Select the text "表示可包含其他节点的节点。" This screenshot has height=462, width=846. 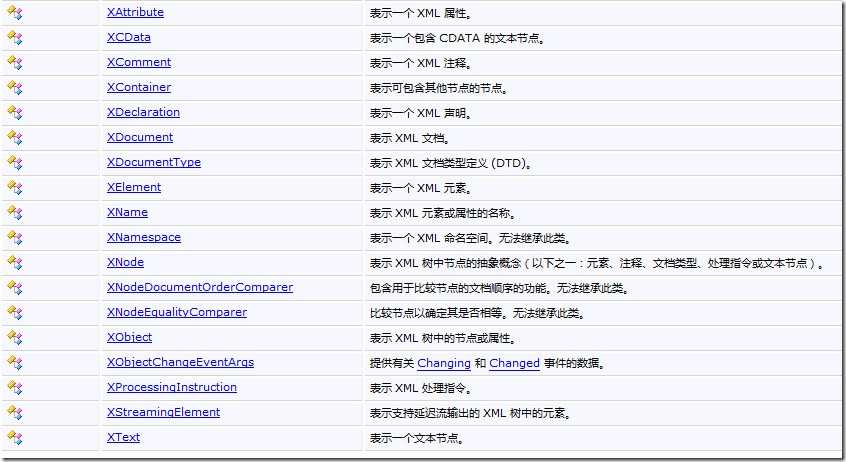[439, 88]
